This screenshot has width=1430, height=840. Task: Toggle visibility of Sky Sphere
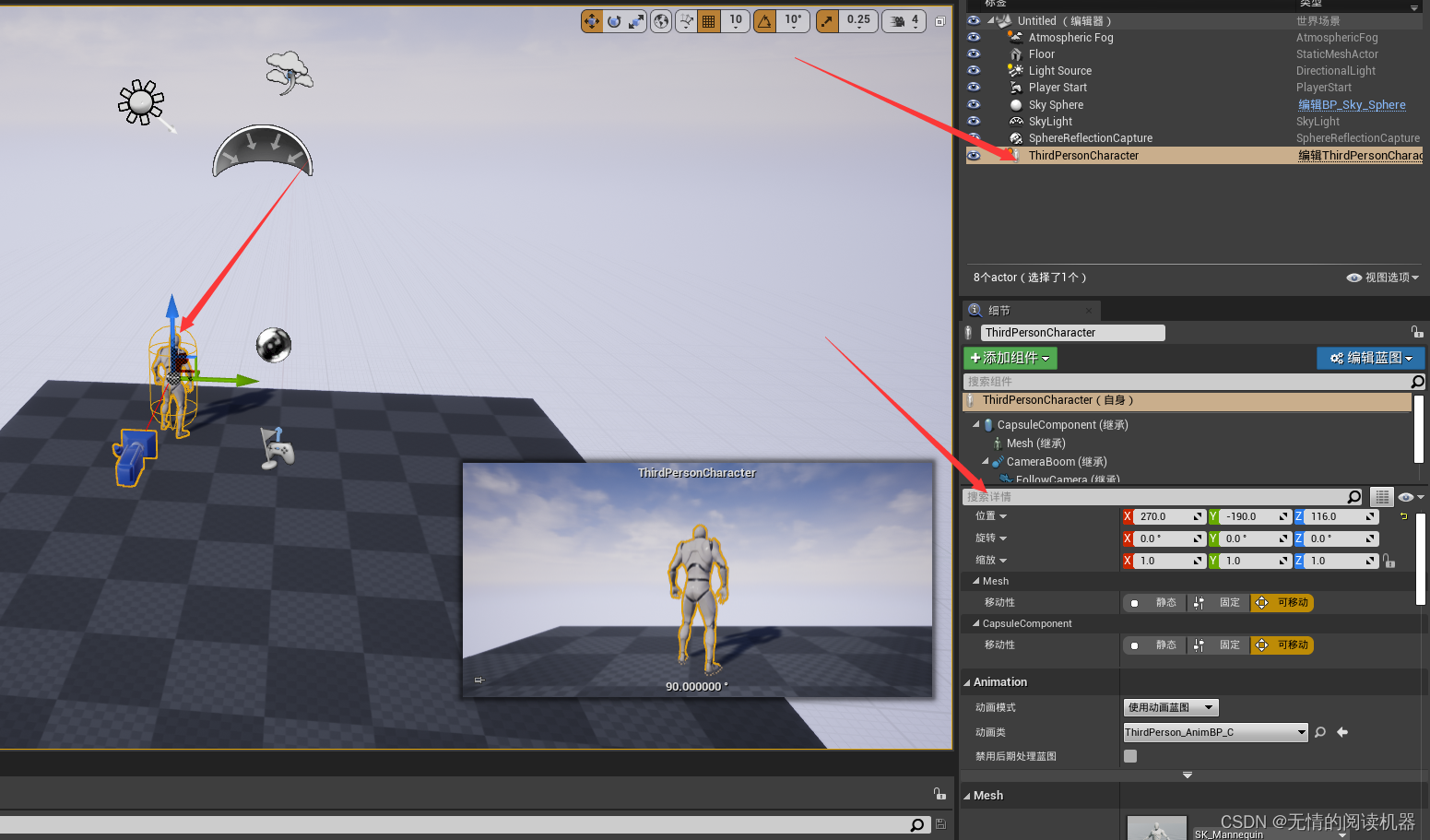[975, 104]
